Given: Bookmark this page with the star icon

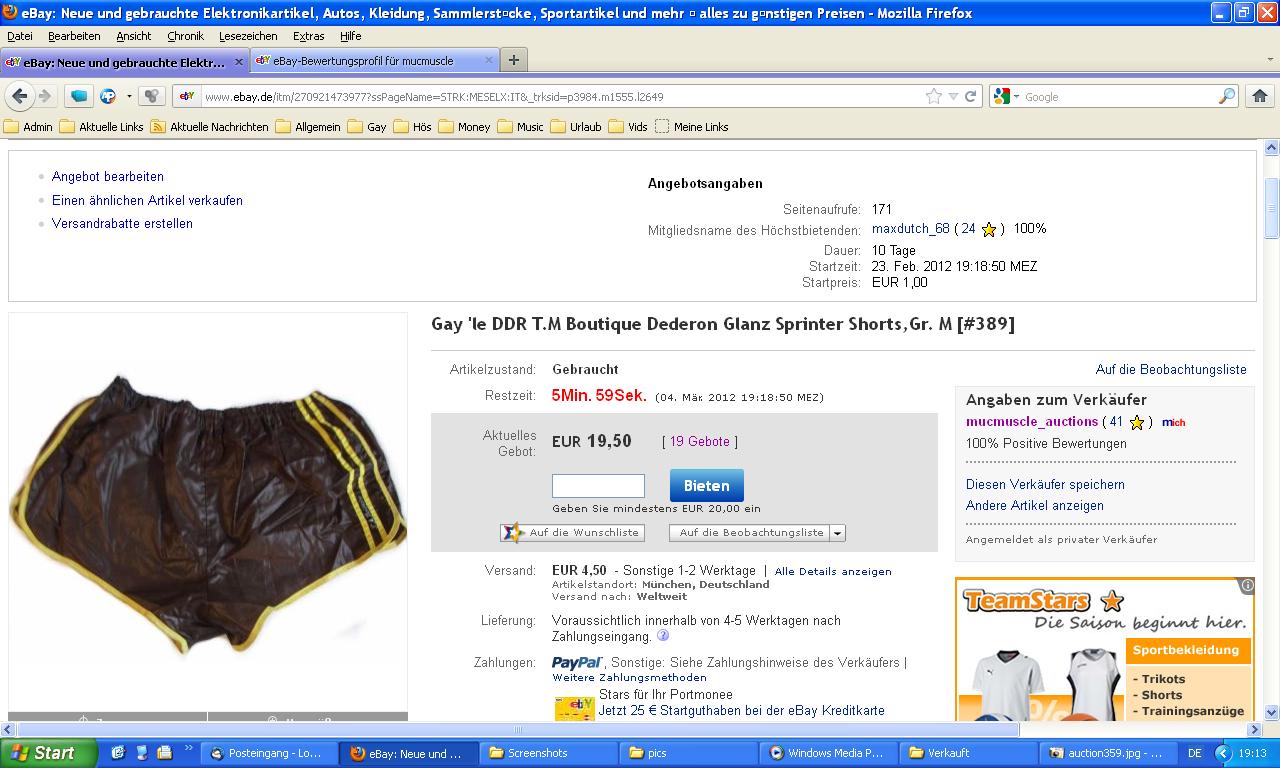Looking at the screenshot, I should [x=934, y=97].
